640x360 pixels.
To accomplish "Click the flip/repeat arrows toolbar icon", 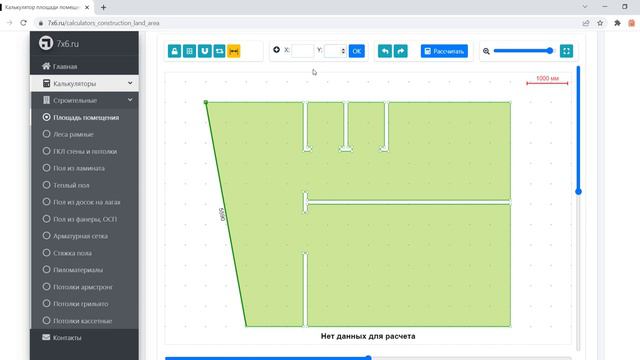I will pos(219,51).
